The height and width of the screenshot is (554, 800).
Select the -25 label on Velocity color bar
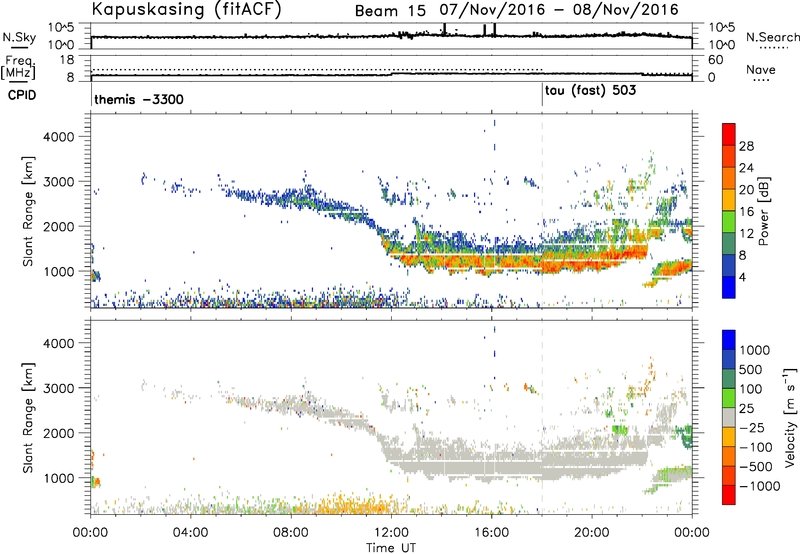point(752,427)
